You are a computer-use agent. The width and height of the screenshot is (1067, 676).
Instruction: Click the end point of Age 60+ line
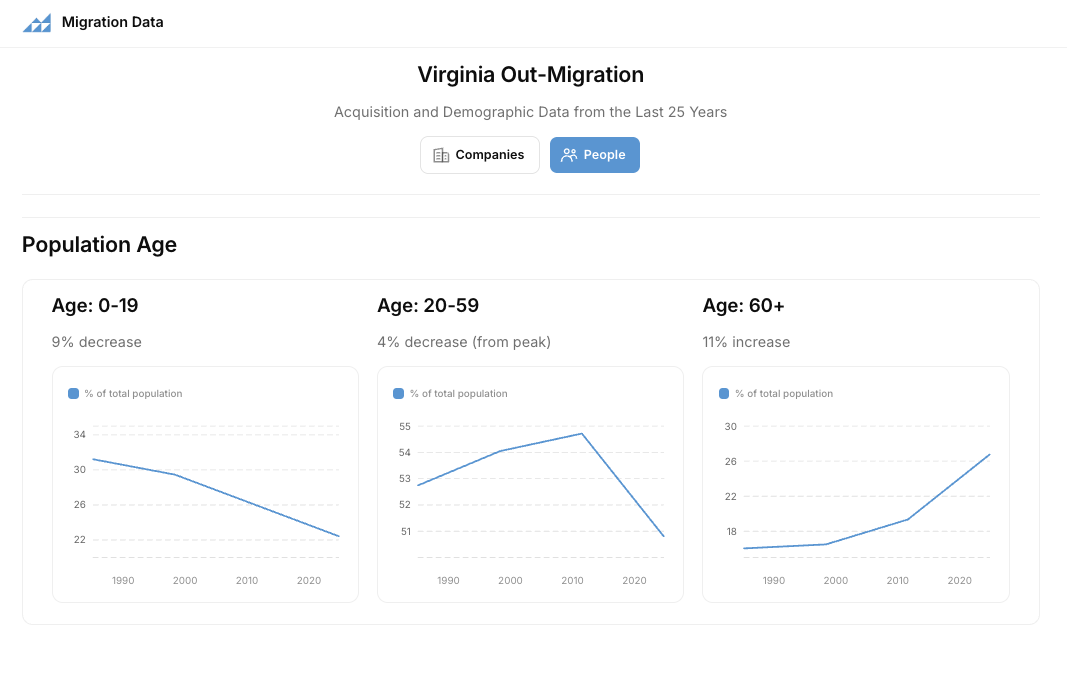[x=989, y=454]
